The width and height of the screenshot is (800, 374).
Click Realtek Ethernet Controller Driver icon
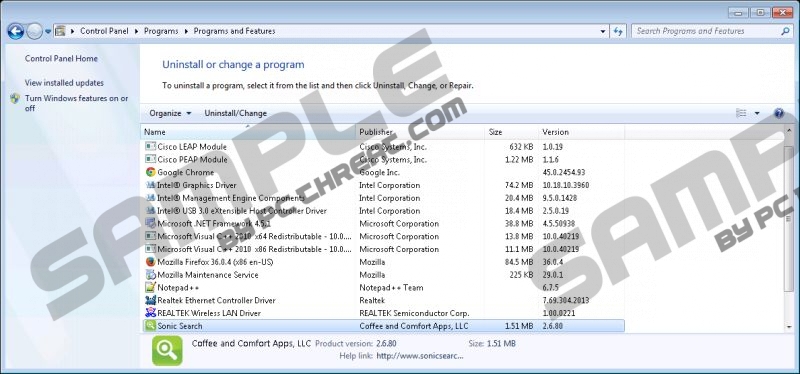[150, 300]
